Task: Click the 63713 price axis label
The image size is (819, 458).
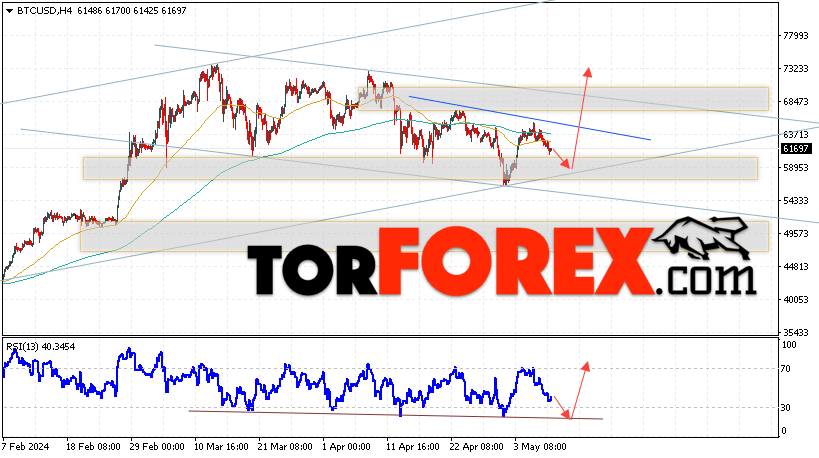Action: 795,135
